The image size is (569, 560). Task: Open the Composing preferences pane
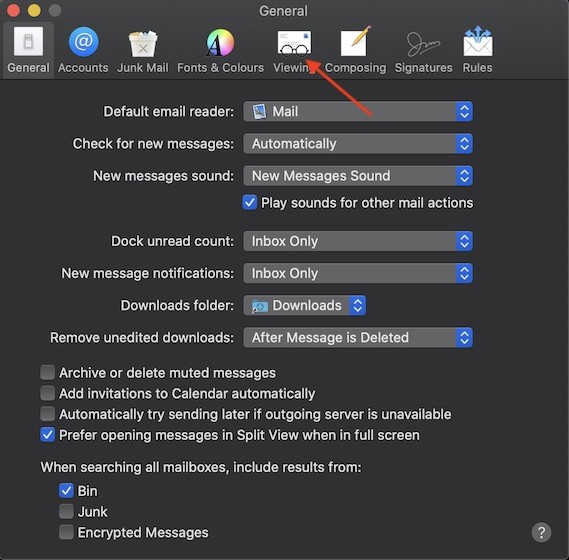click(x=355, y=50)
